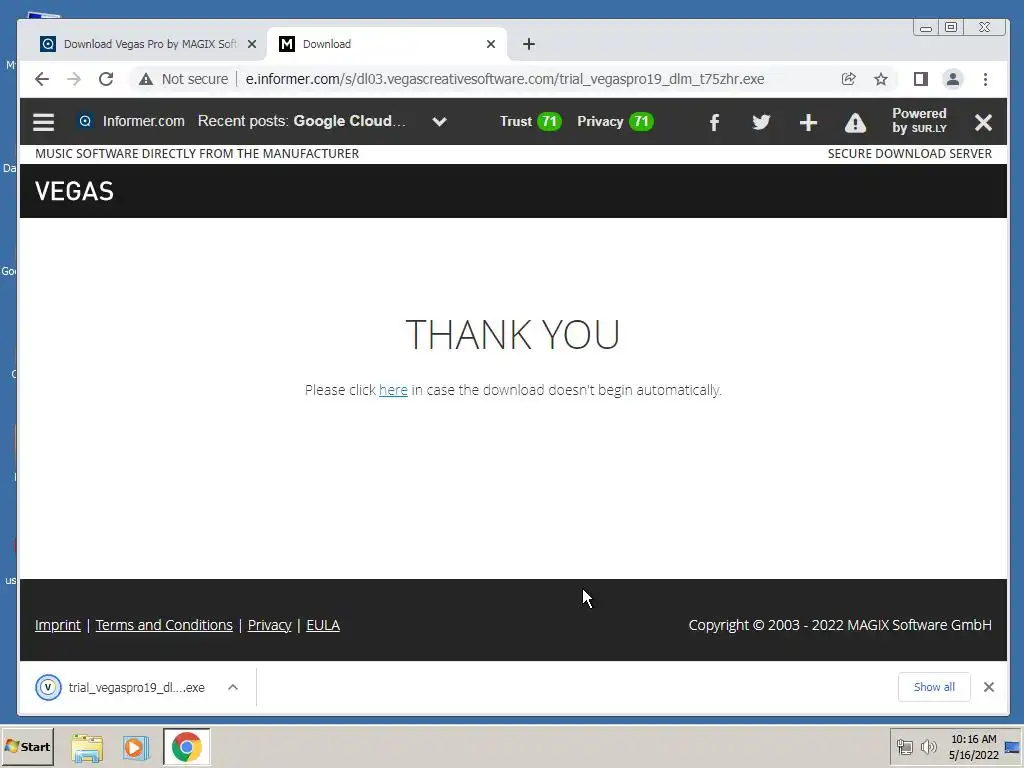Click the plus icon in Informer bar

[808, 122]
